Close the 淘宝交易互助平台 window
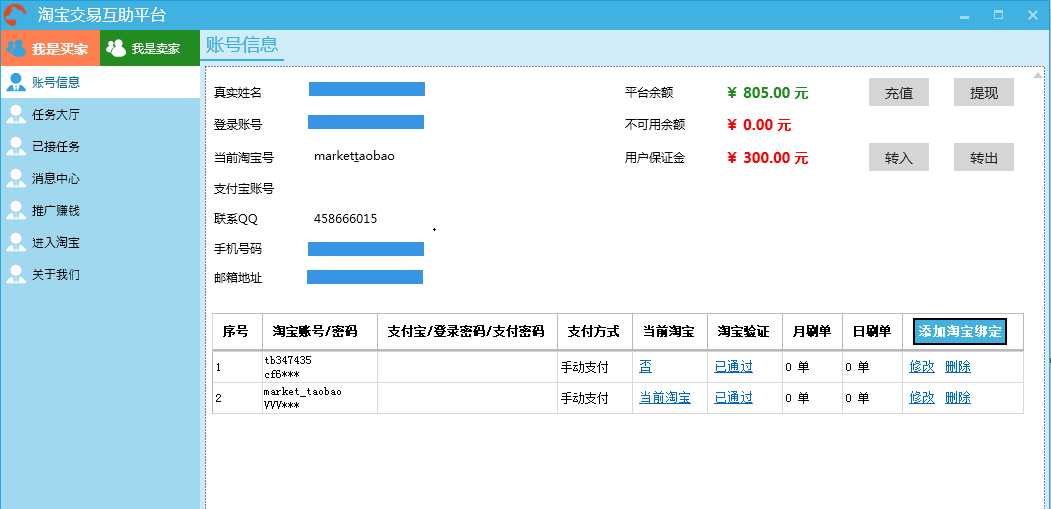 pyautogui.click(x=1033, y=15)
